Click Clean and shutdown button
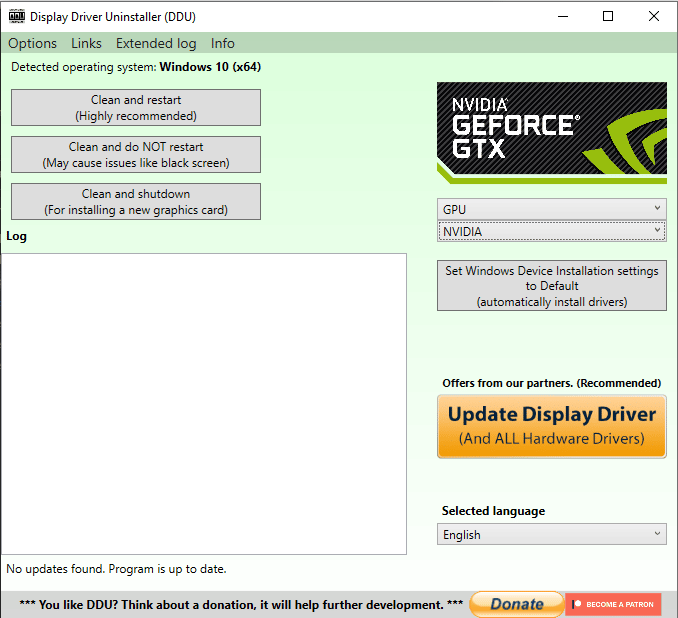This screenshot has width=678, height=618. (136, 202)
